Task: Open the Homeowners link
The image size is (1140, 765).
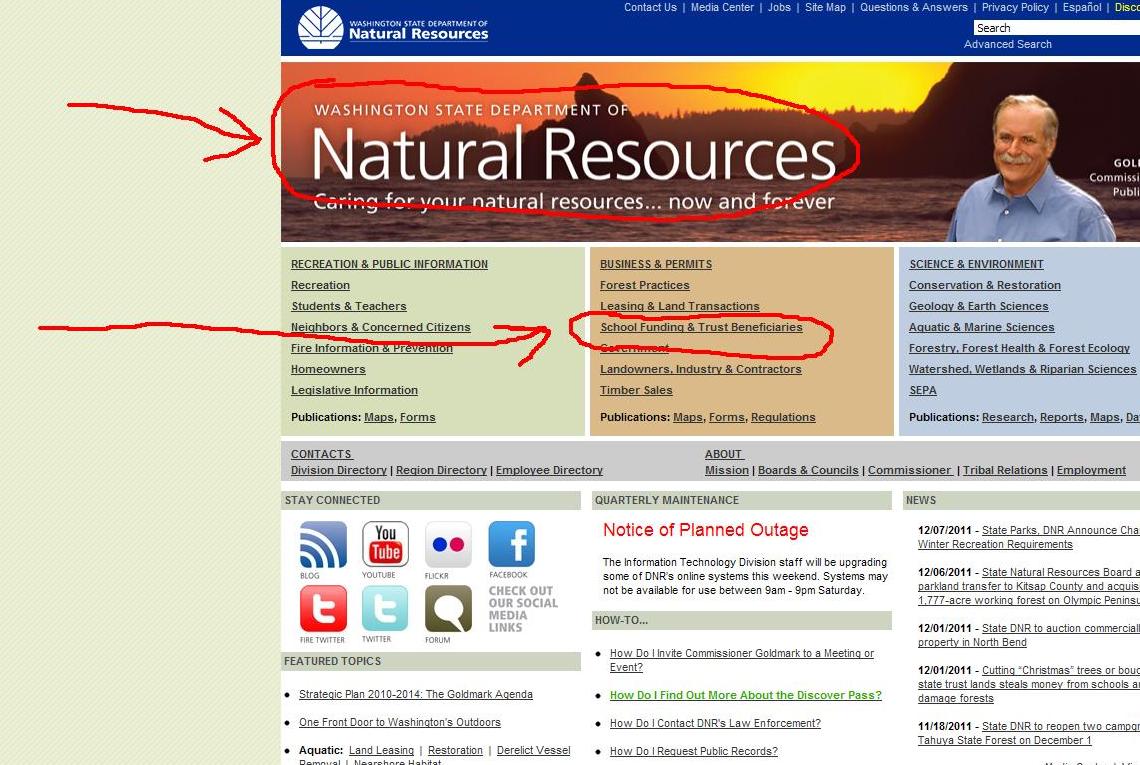Action: click(x=328, y=369)
